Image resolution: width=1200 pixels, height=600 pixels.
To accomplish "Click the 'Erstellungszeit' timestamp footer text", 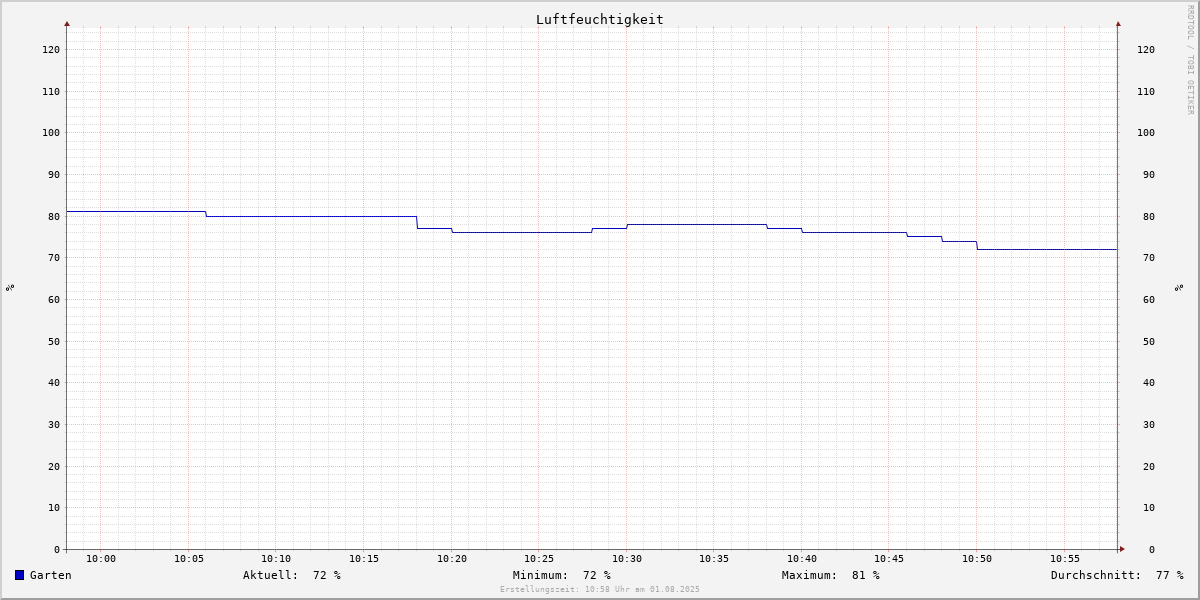I will [600, 589].
